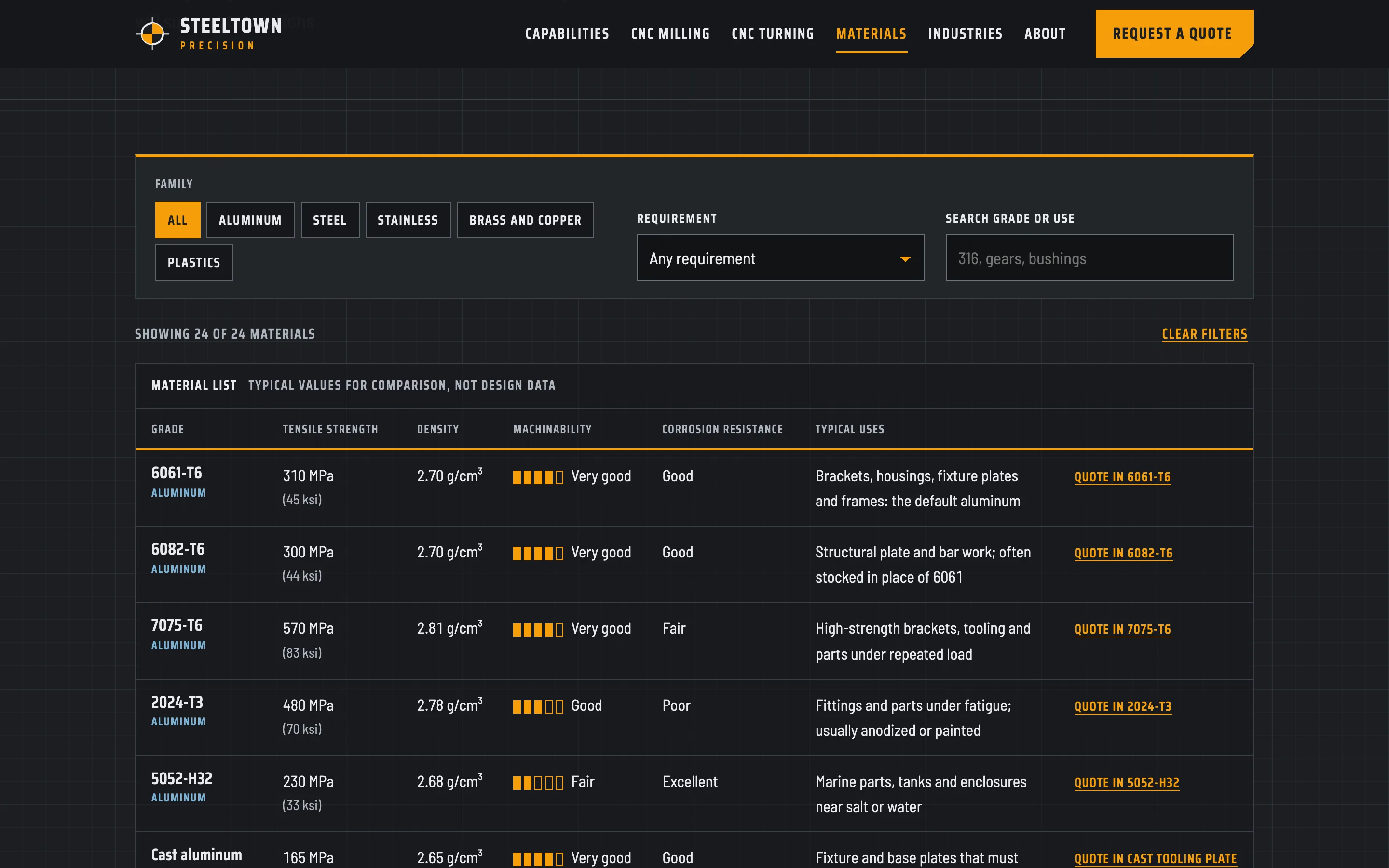Viewport: 1389px width, 868px height.
Task: Click the 2024-T3 machinability rating bars
Action: 538,706
